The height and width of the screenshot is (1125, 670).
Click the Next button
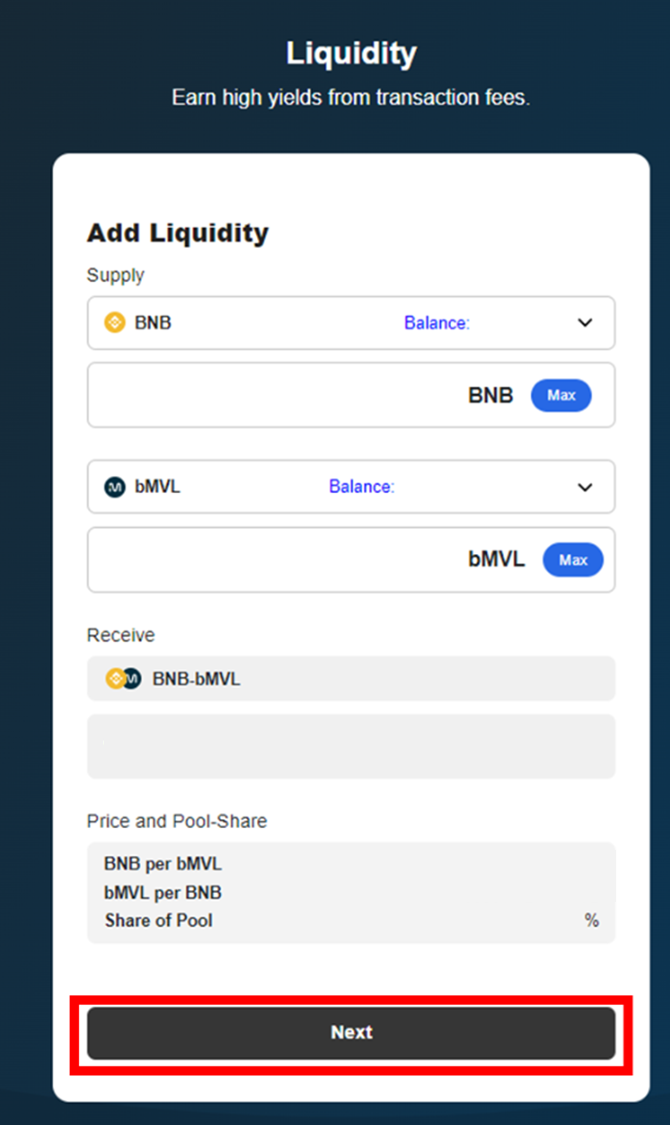[351, 1033]
